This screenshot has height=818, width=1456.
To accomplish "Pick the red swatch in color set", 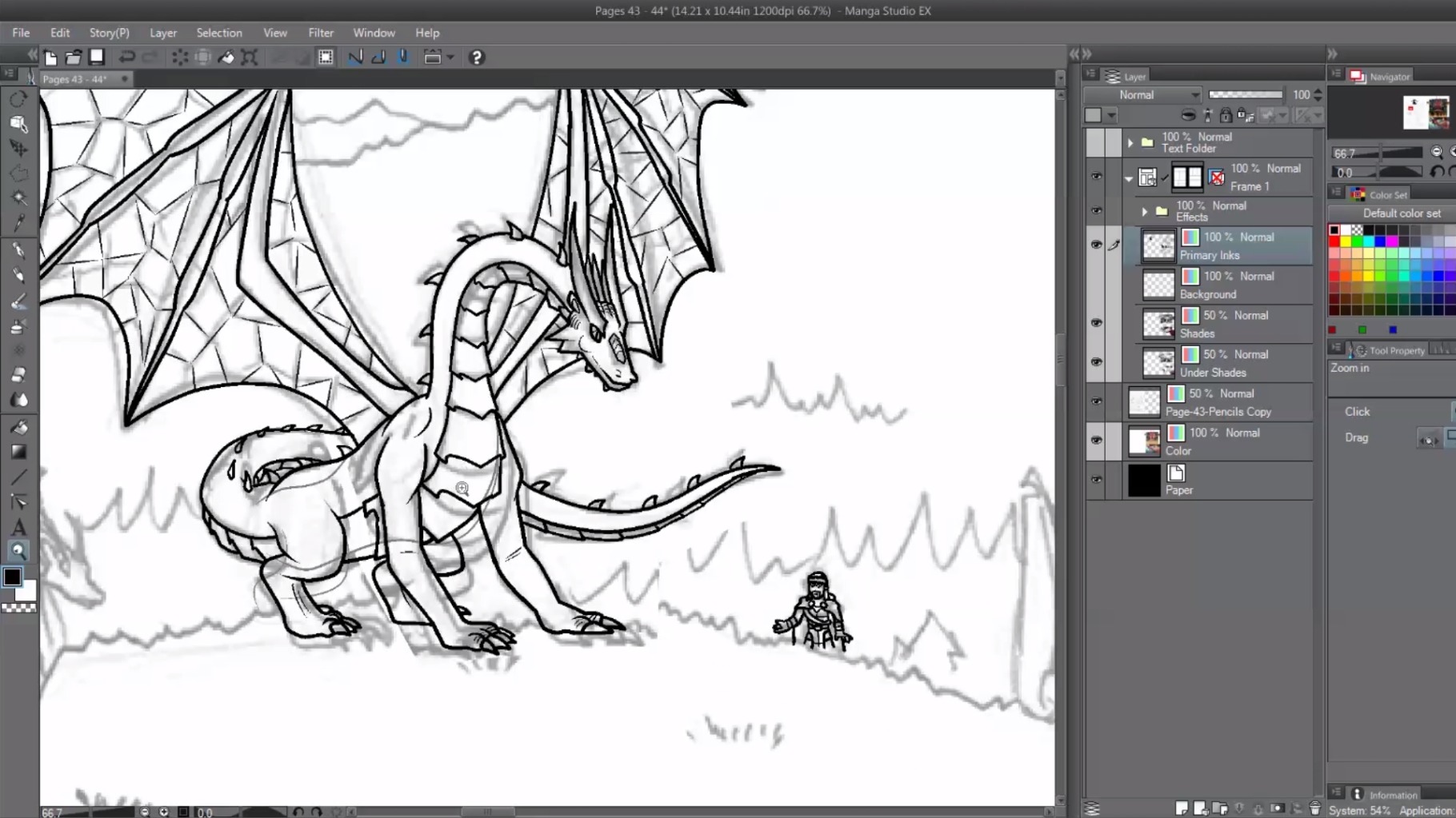I will coord(1334,242).
